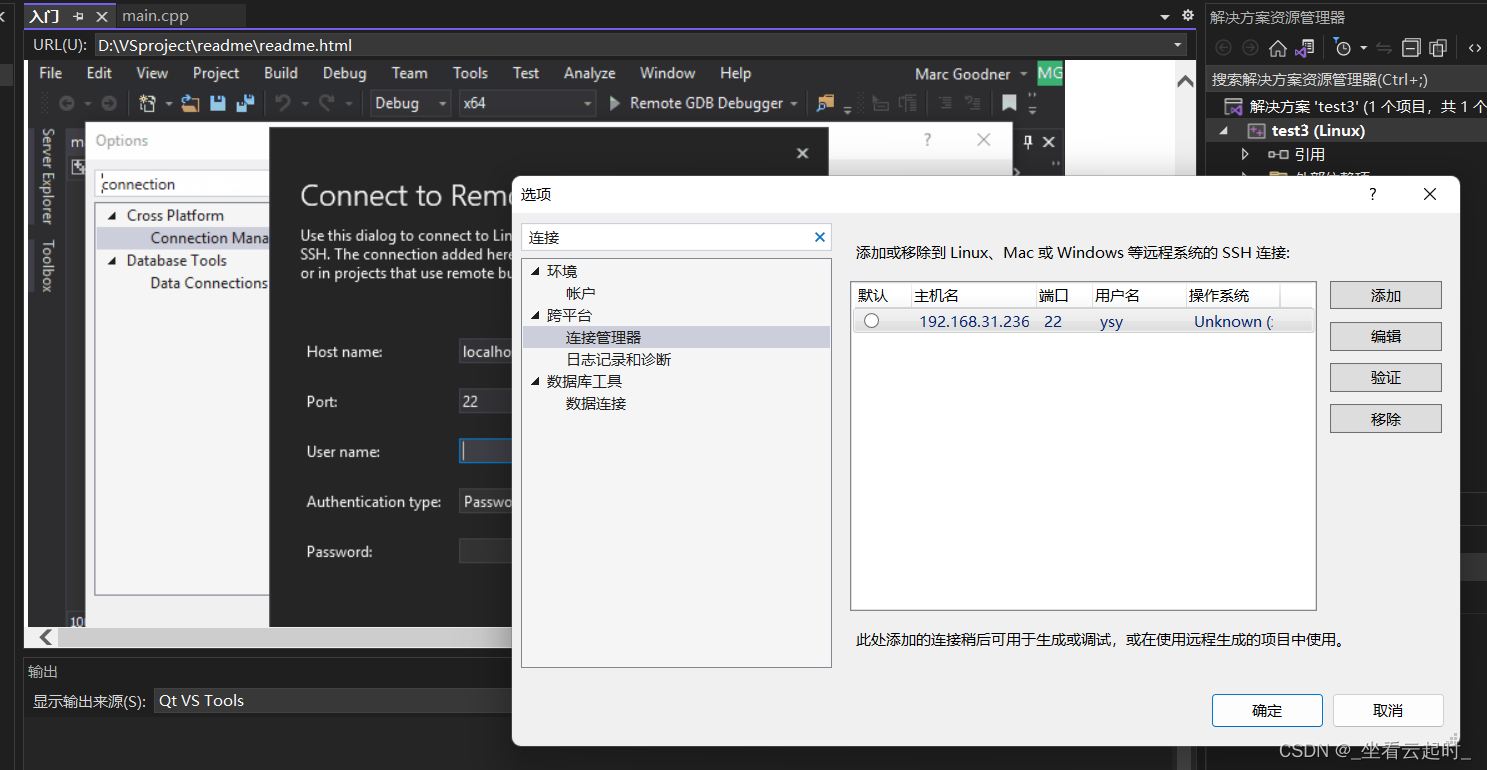Click the Collapse All icon in Solution Explorer
Viewport: 1487px width, 770px height.
point(1411,47)
